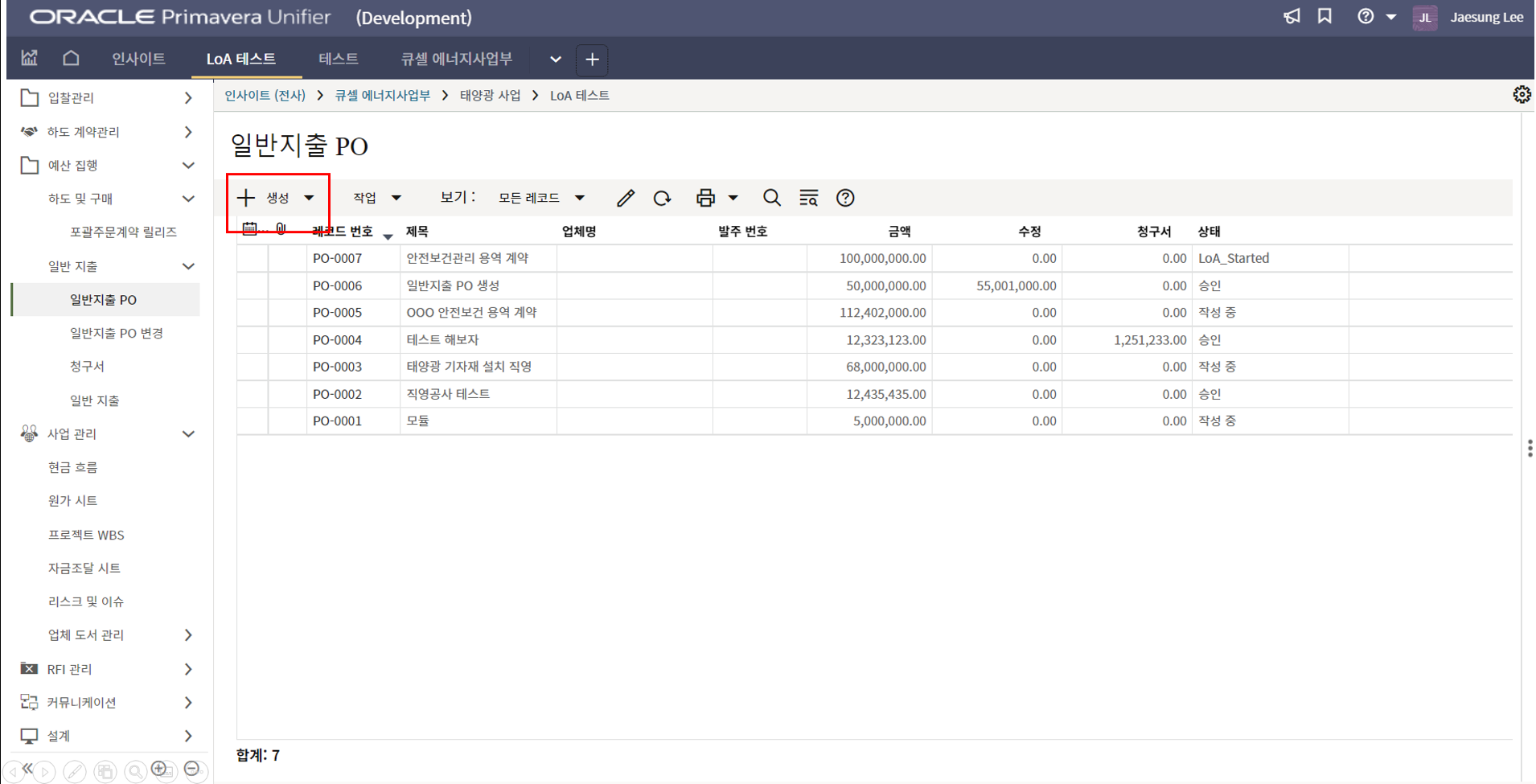The image size is (1536, 784).
Task: Click the pencil edit icon in toolbar
Action: click(625, 198)
